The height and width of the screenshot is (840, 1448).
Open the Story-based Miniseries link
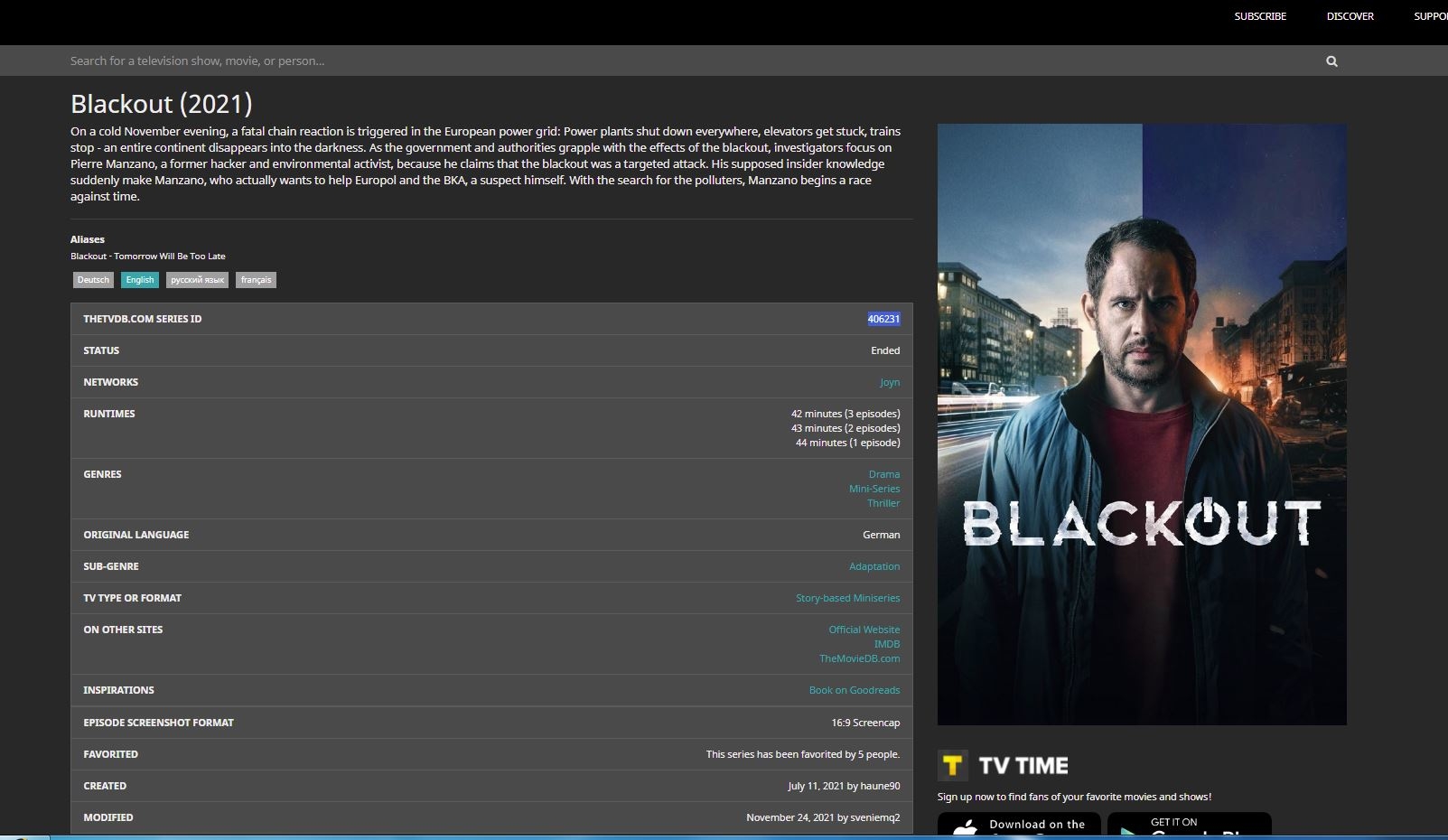[x=848, y=598]
